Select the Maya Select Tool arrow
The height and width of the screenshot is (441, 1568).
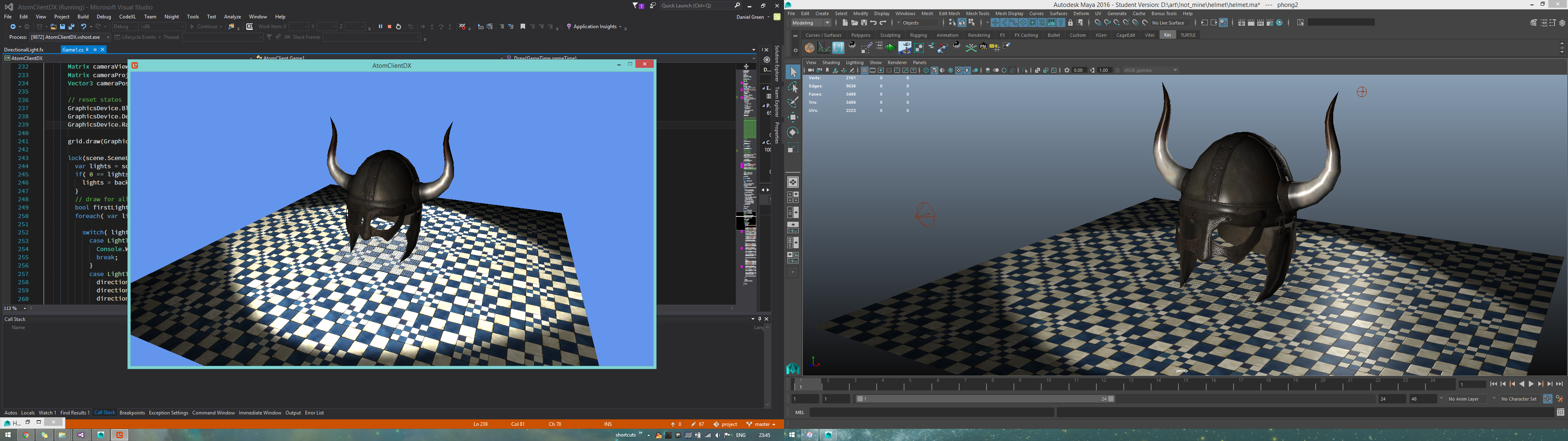[793, 73]
